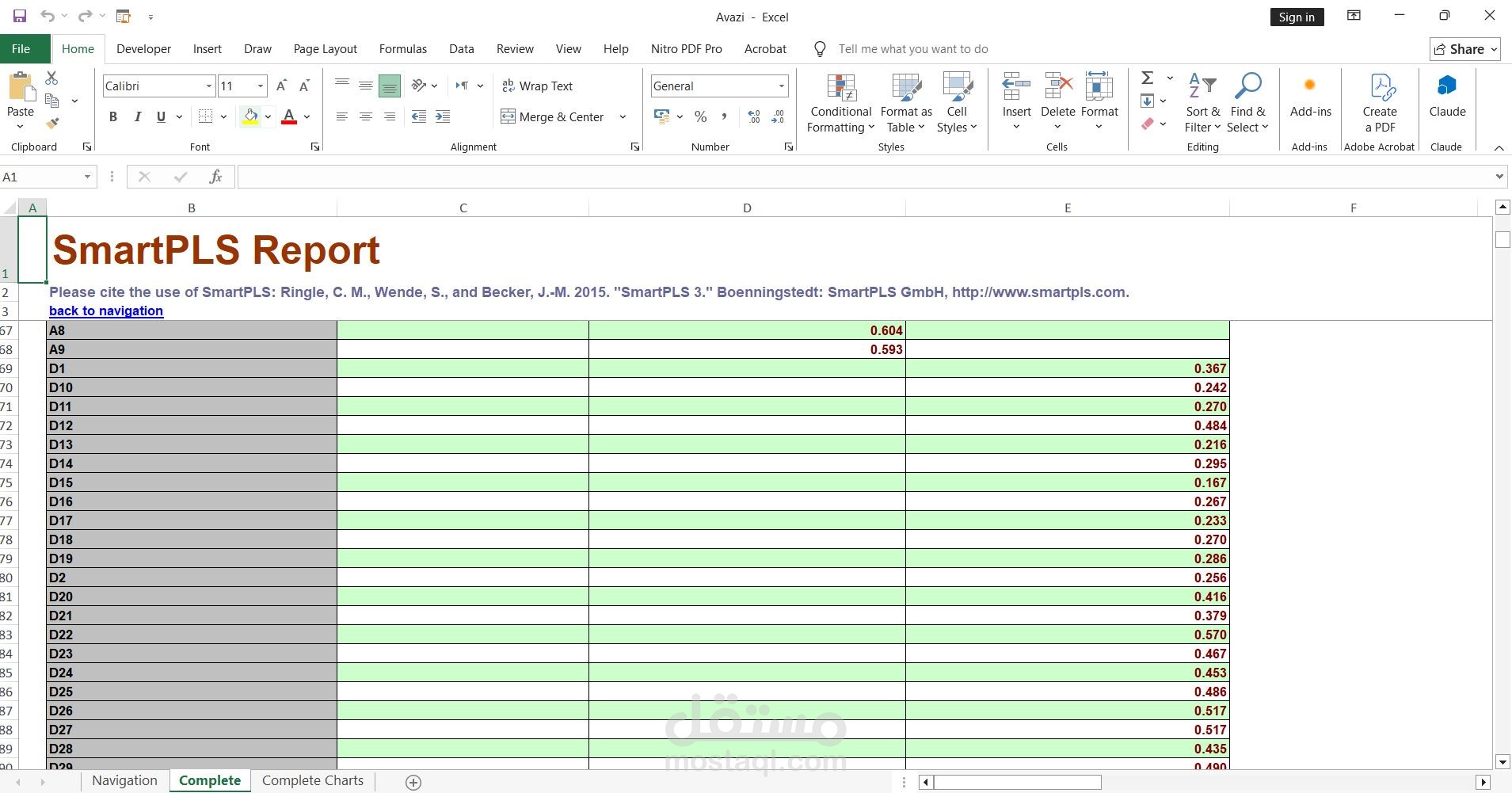Image resolution: width=1512 pixels, height=793 pixels.
Task: Open Add-ins from the ribbon
Action: click(x=1310, y=95)
